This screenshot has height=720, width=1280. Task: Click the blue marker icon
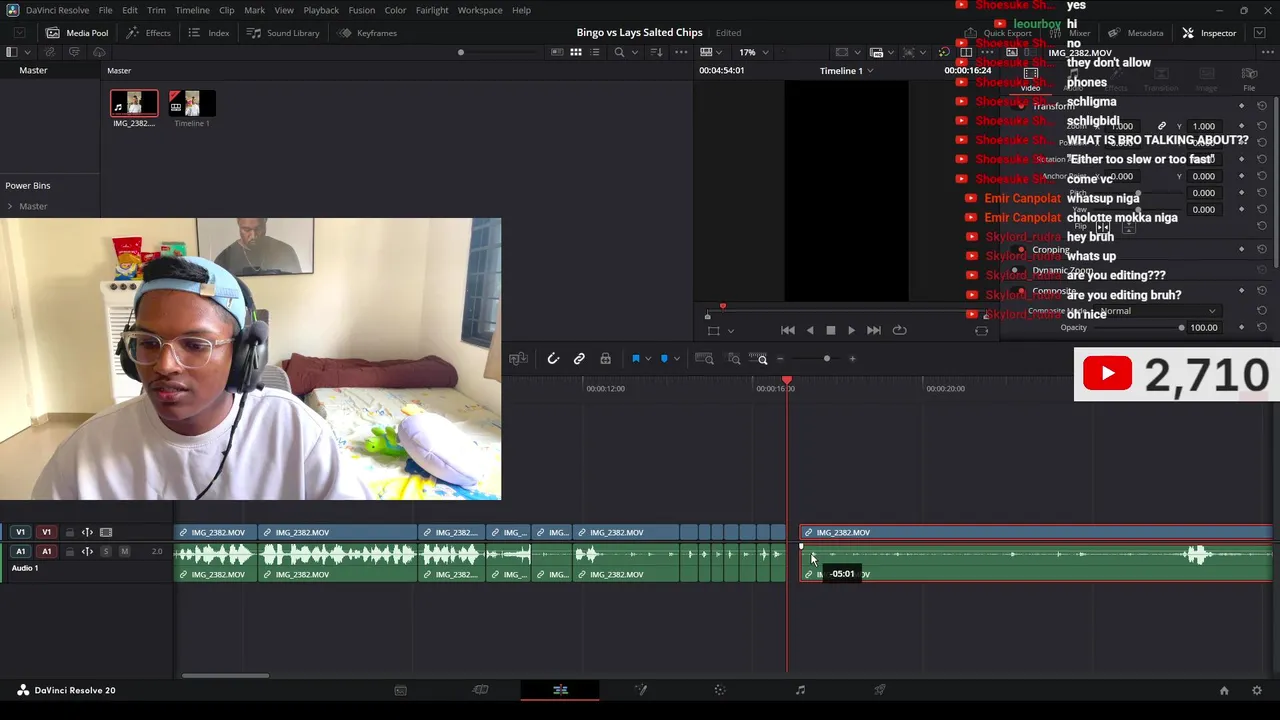pyautogui.click(x=664, y=359)
